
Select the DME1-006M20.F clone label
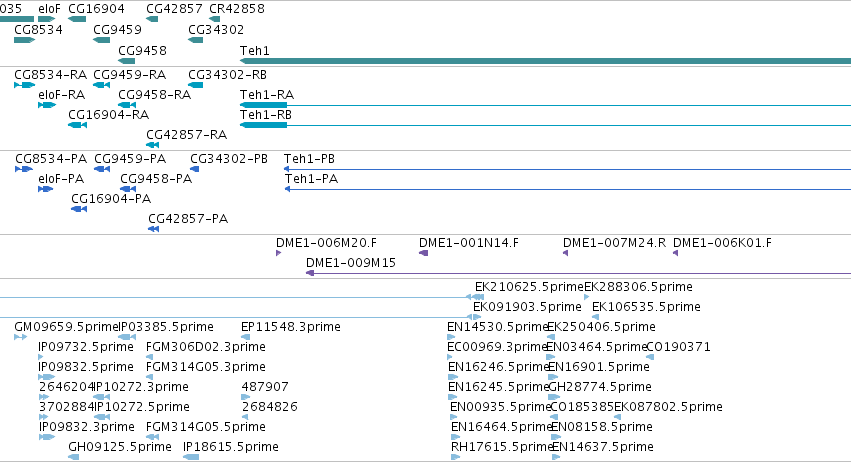(326, 243)
